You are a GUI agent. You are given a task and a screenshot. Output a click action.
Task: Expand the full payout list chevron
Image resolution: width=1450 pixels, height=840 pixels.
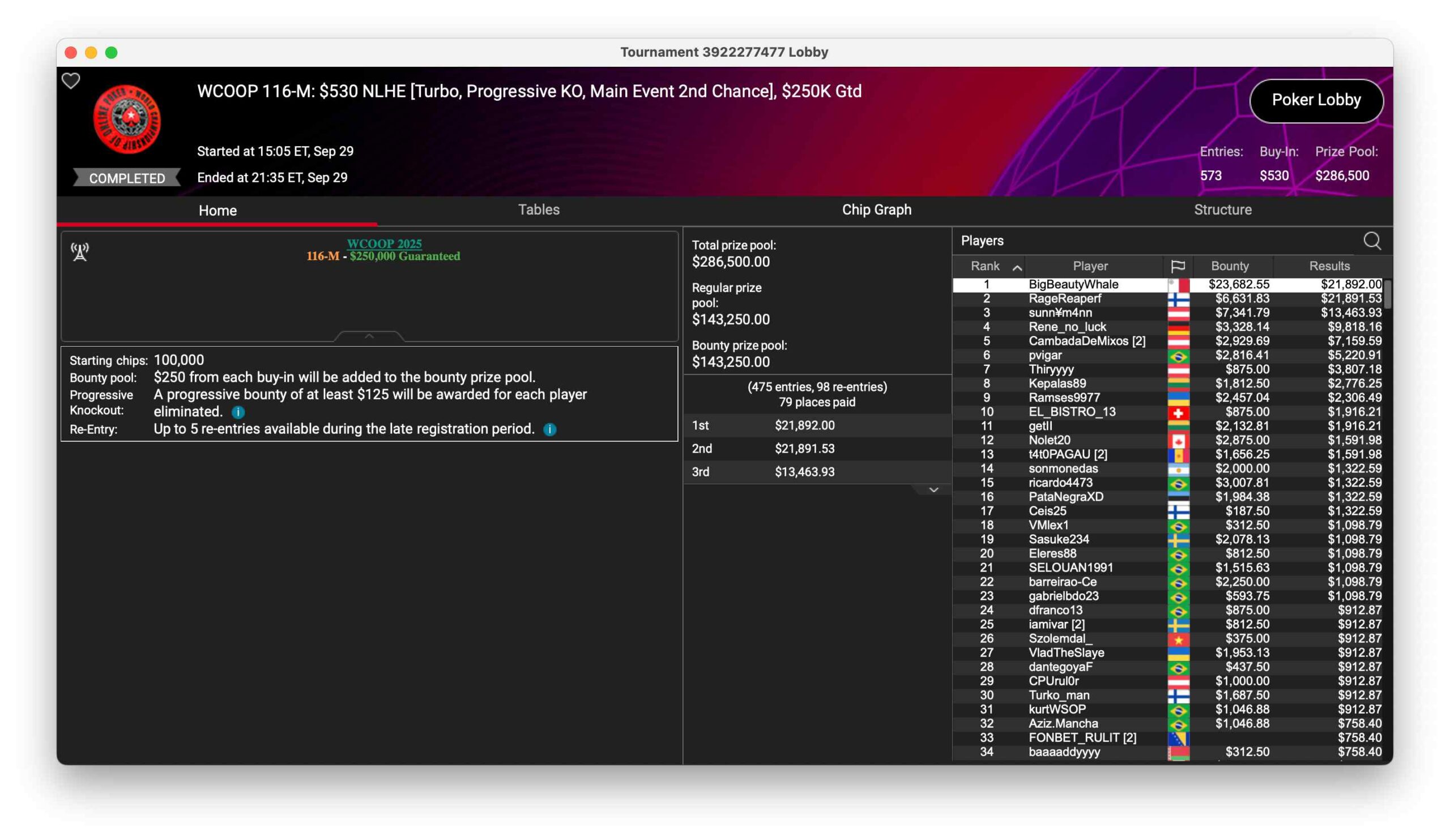tap(933, 489)
